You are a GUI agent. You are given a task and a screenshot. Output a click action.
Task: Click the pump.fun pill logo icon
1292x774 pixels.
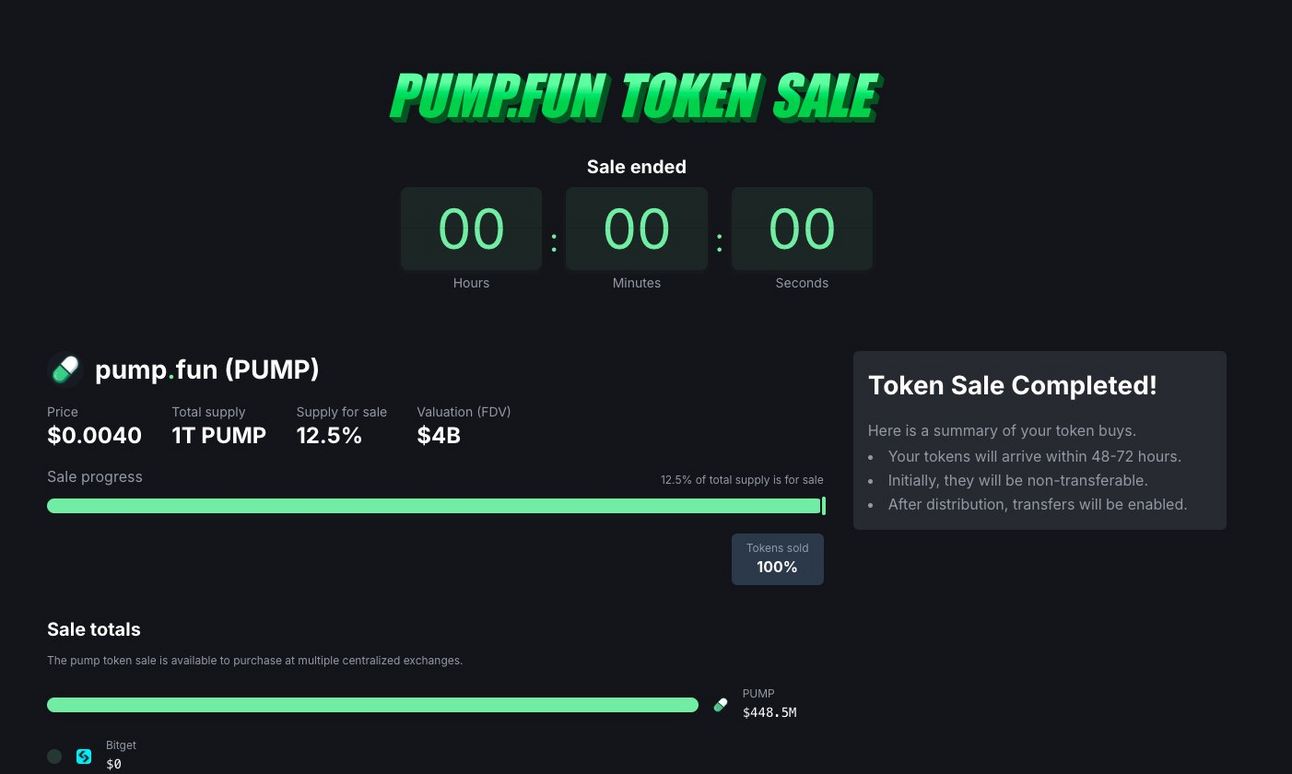tap(65, 370)
